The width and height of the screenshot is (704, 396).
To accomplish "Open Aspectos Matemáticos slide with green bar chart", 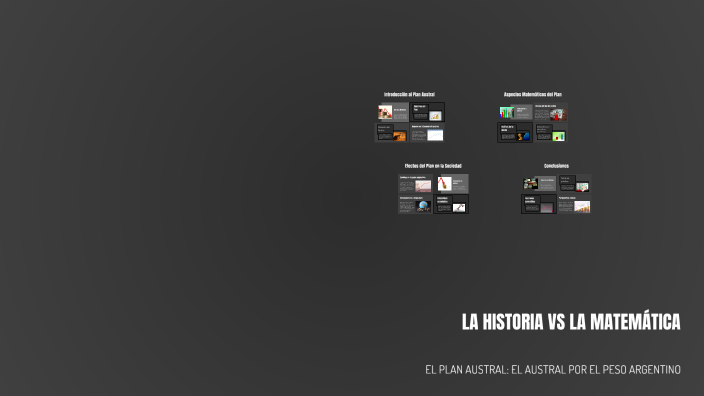I will pos(551,133).
